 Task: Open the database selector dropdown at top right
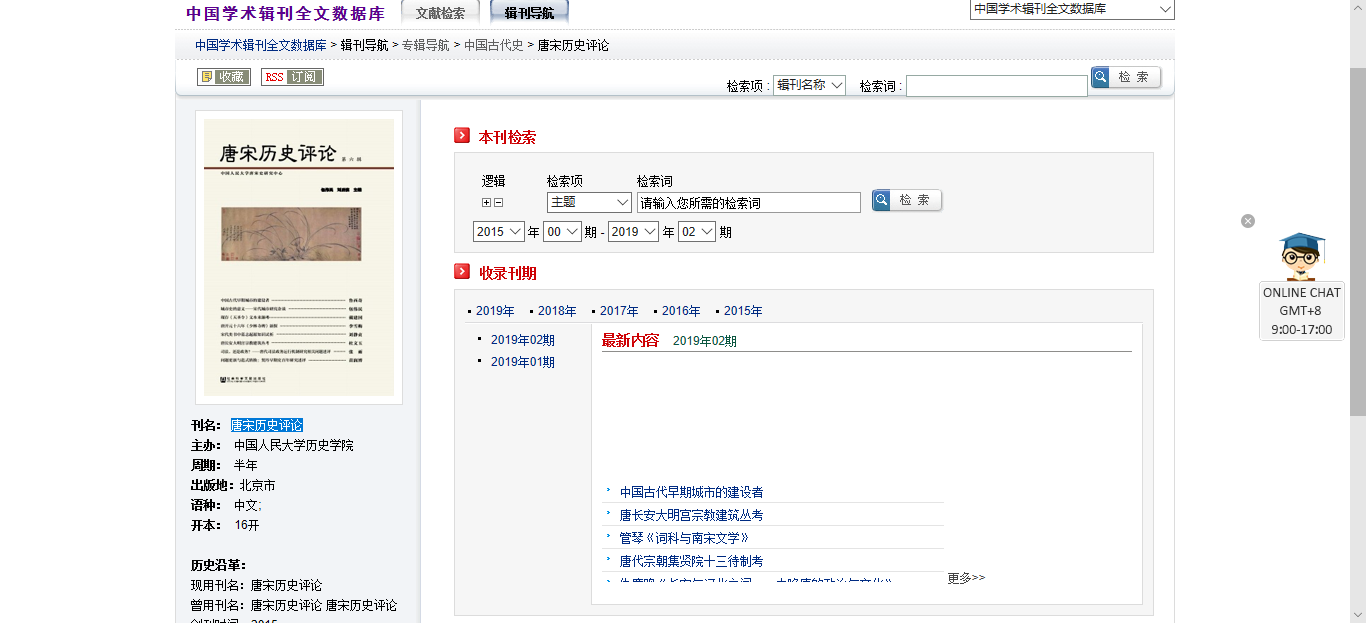click(1072, 9)
